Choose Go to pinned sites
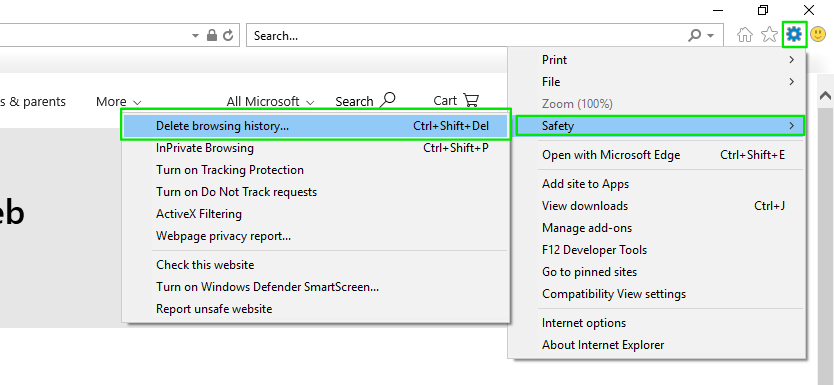The height and width of the screenshot is (385, 834). (x=658, y=272)
